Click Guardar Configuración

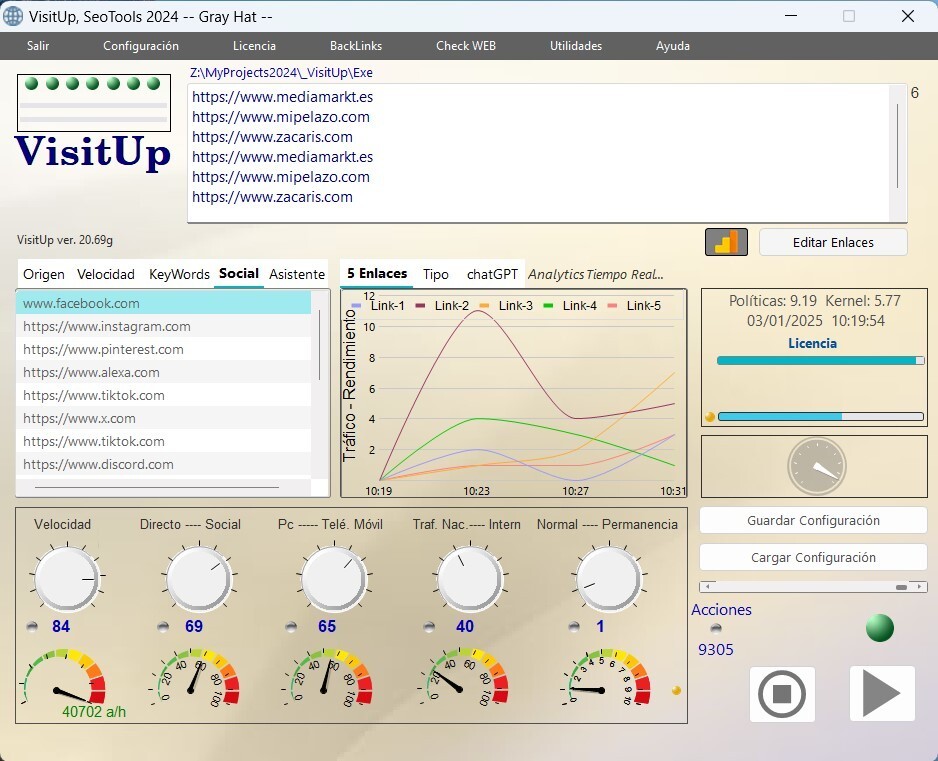click(812, 520)
